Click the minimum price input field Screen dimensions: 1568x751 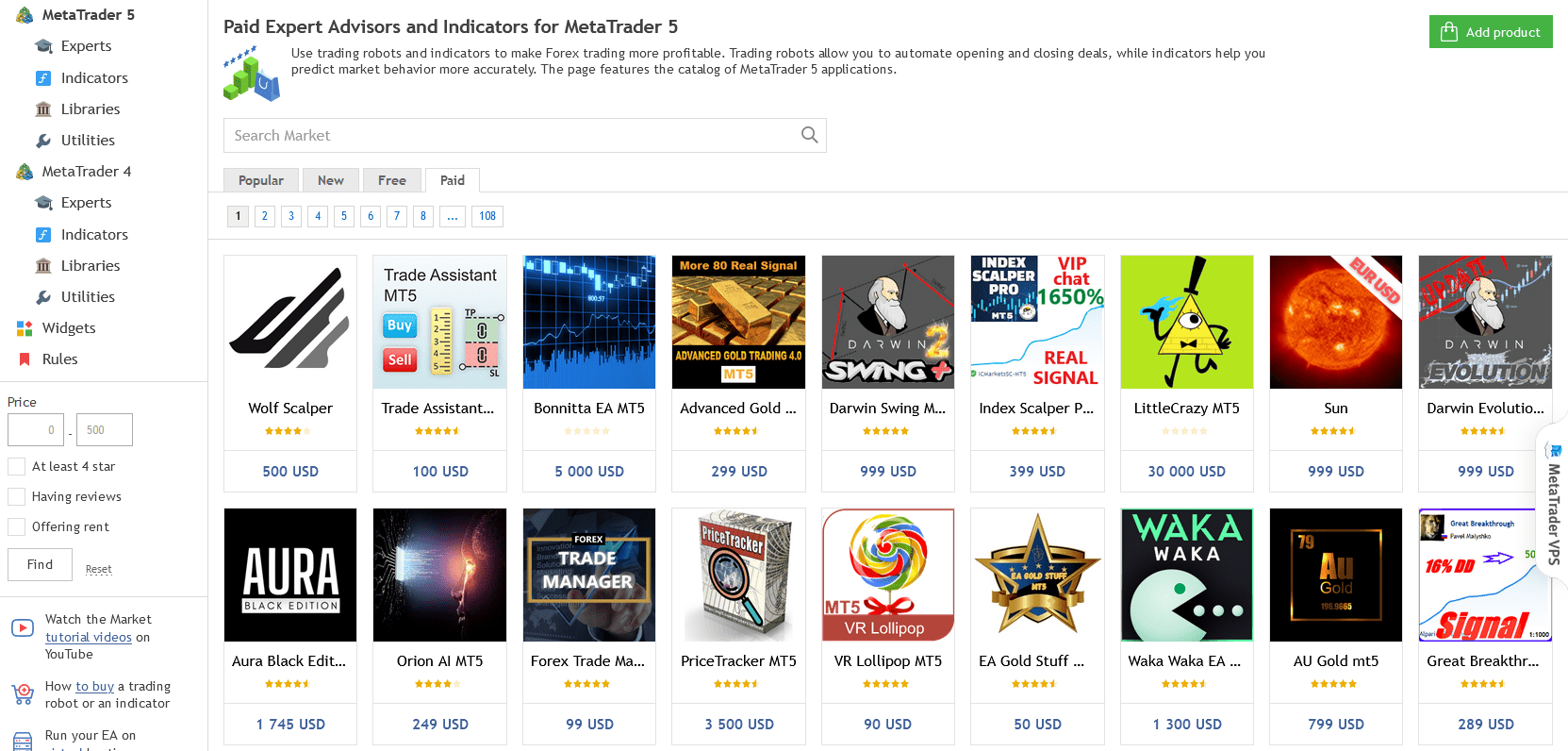[36, 429]
